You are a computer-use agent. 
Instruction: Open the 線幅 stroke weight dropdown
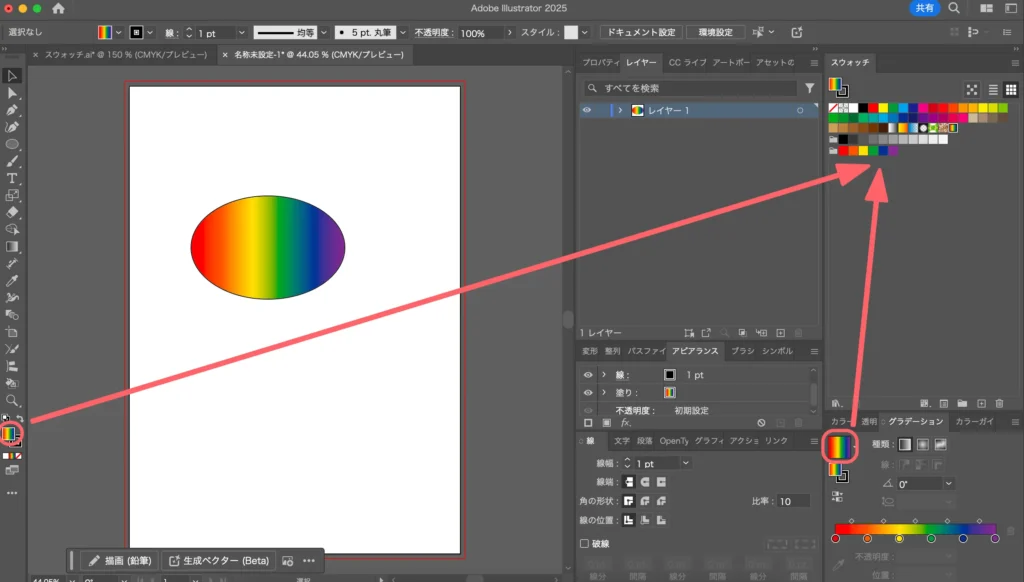[x=685, y=463]
